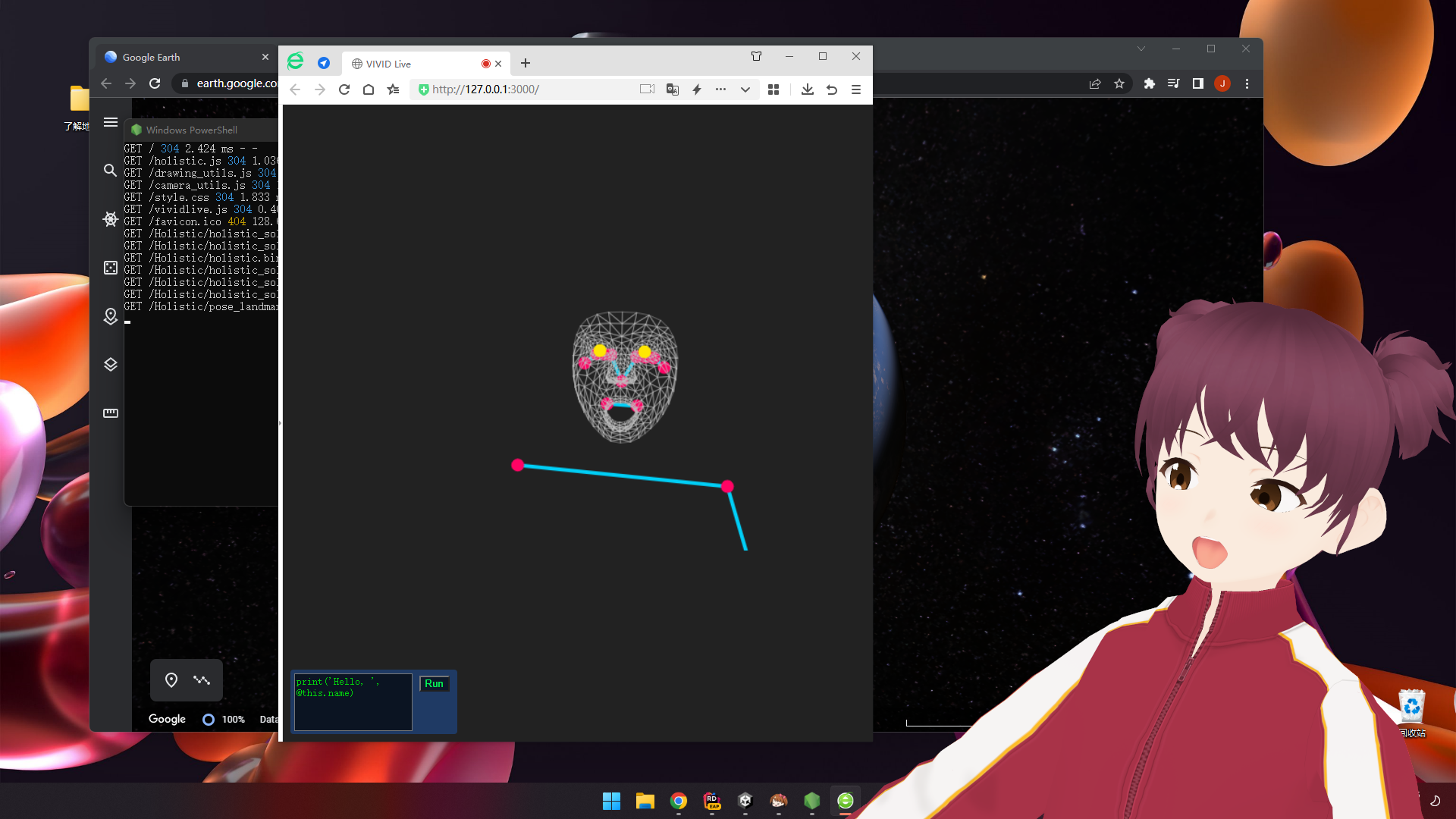Open the three-dot more options in address bar
Image resolution: width=1456 pixels, height=819 pixels.
pyautogui.click(x=720, y=89)
